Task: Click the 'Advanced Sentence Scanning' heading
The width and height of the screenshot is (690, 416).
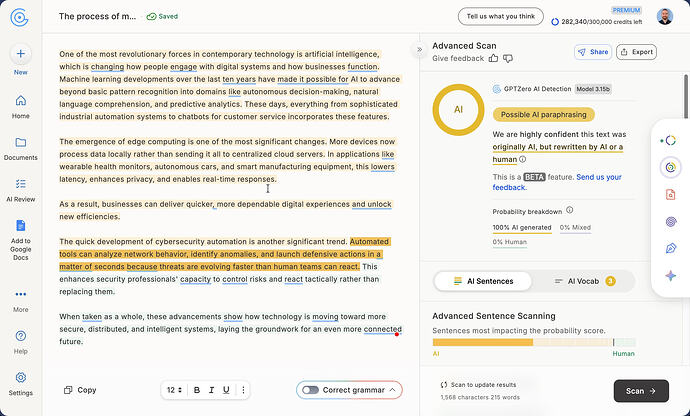Action: pyautogui.click(x=494, y=316)
